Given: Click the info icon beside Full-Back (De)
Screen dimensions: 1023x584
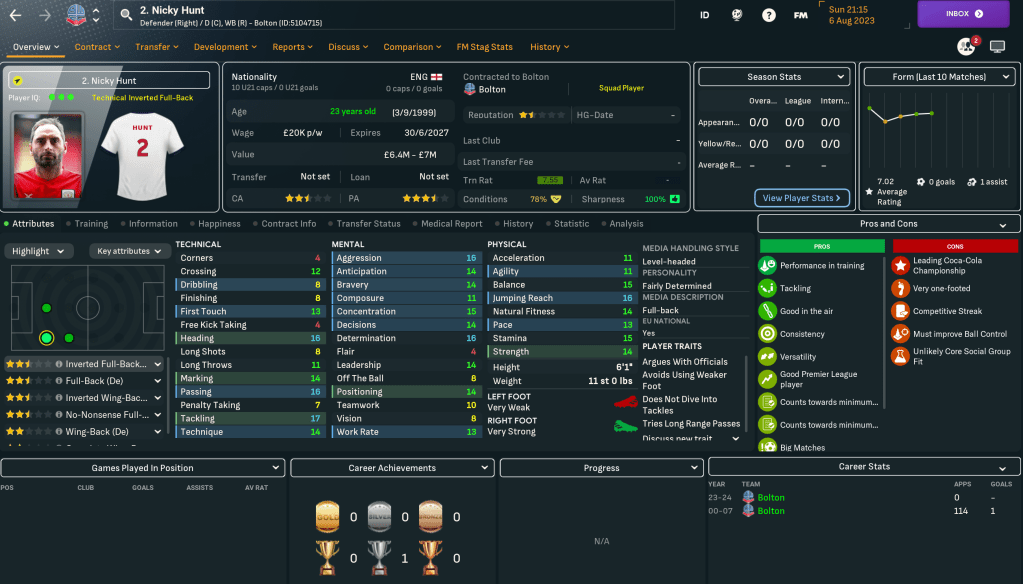Looking at the screenshot, I should pos(59,381).
